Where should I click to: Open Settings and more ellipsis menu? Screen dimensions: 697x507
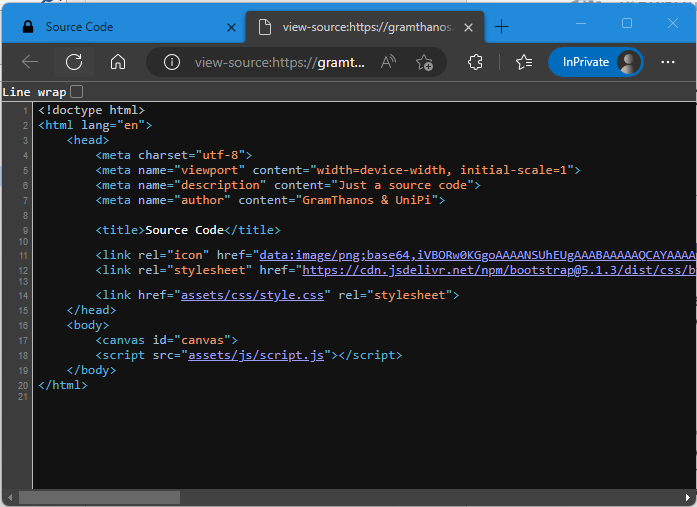point(668,62)
